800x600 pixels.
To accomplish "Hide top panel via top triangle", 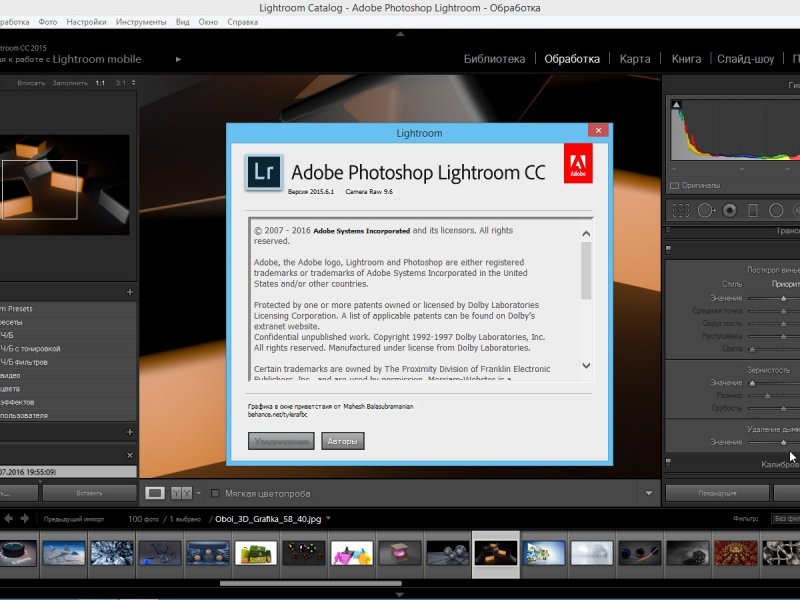I will tap(400, 34).
